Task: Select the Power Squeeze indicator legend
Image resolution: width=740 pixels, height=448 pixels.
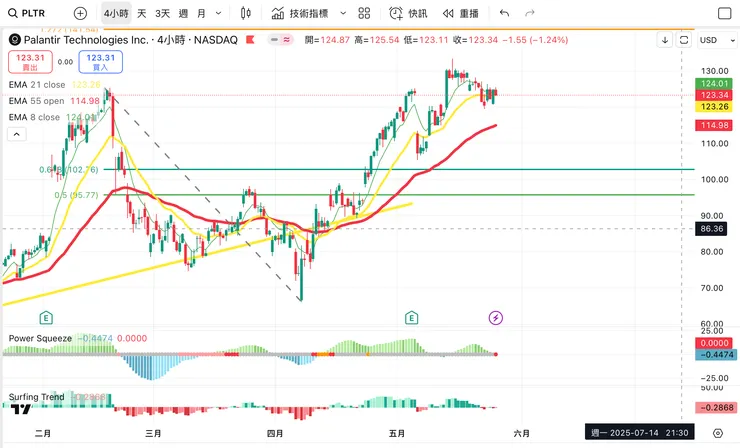Action: (78, 338)
